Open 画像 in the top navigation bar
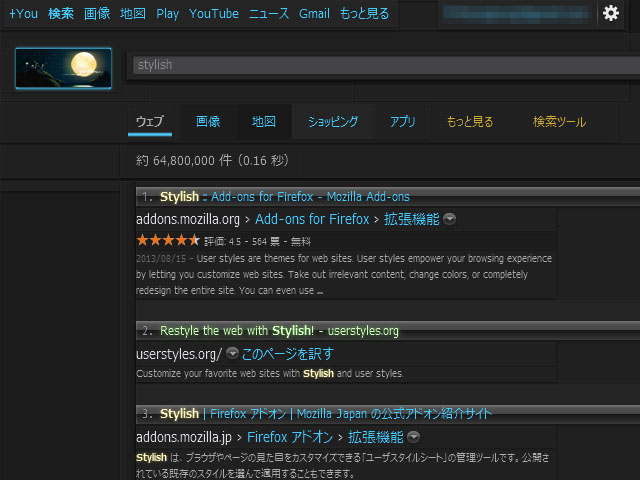The width and height of the screenshot is (640, 480). pyautogui.click(x=97, y=14)
